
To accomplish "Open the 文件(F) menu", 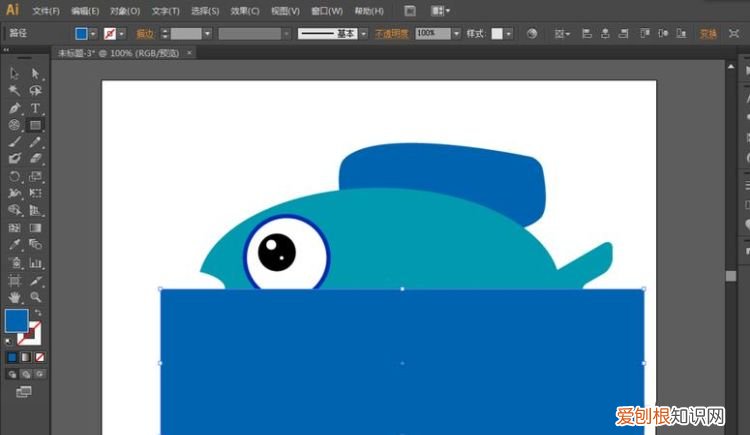I will (45, 11).
